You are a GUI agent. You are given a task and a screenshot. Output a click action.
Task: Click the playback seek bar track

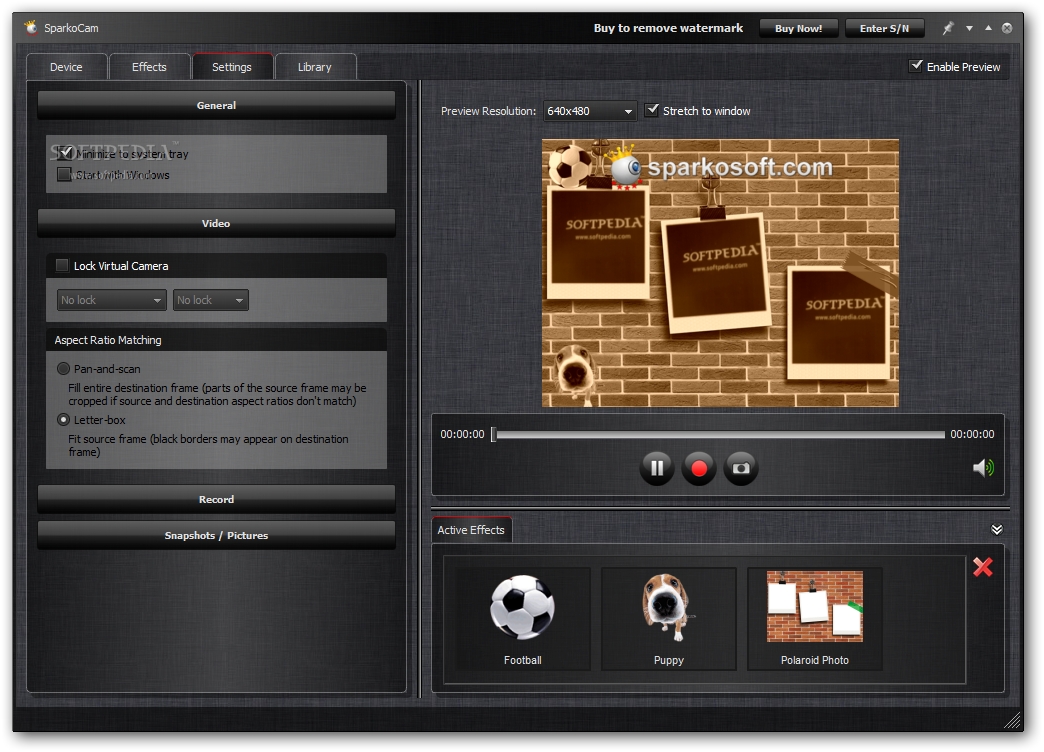719,434
